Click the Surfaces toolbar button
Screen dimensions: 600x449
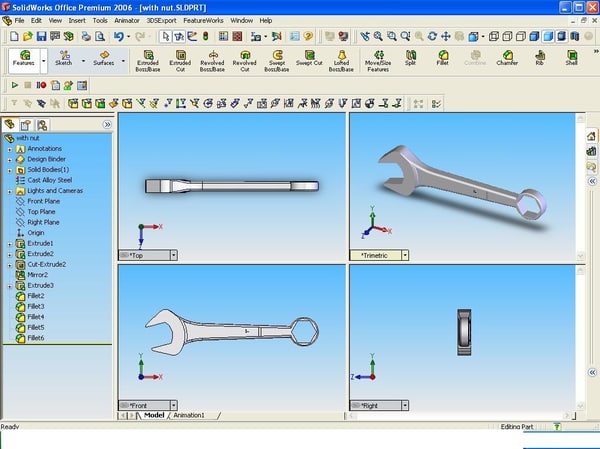[104, 58]
